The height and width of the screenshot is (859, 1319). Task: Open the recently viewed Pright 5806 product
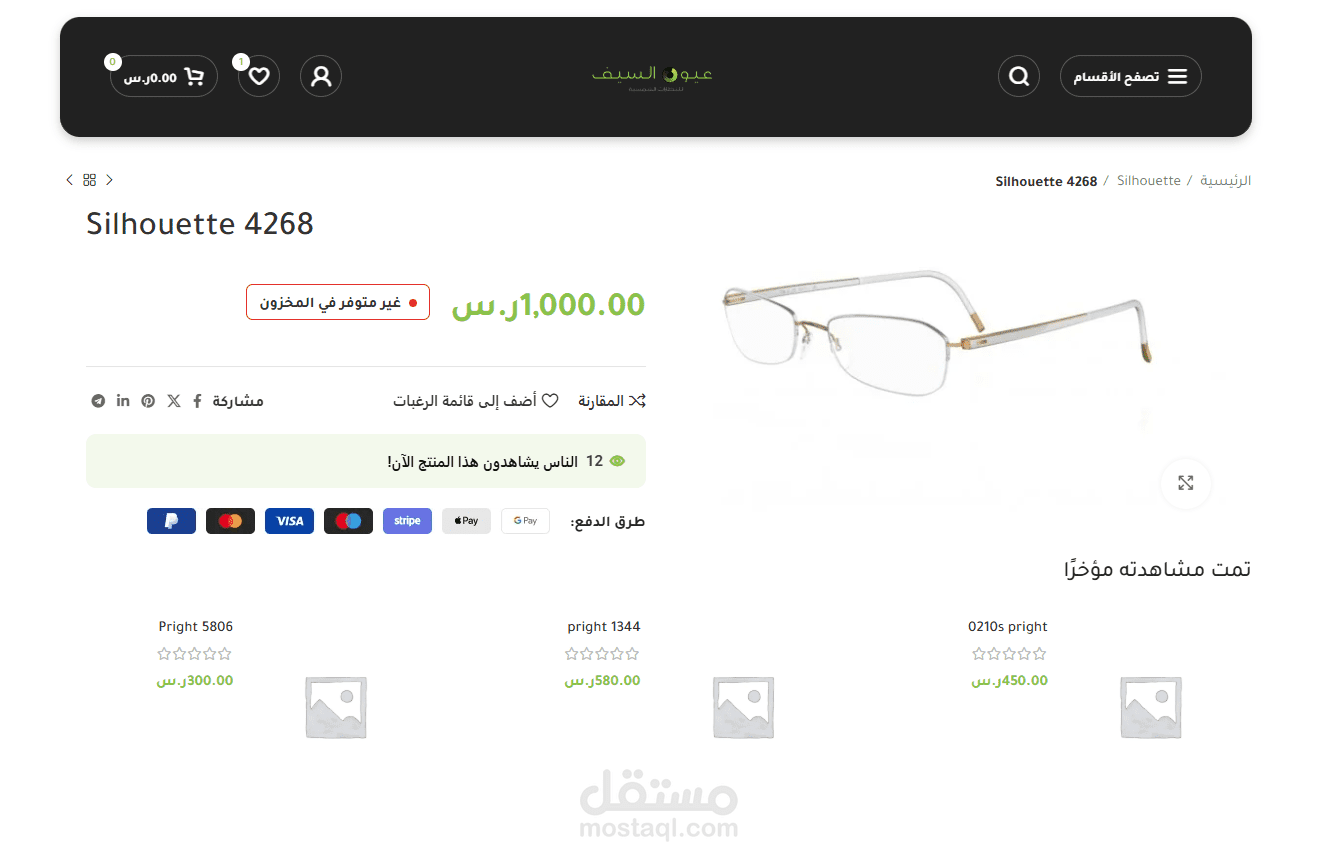[196, 627]
